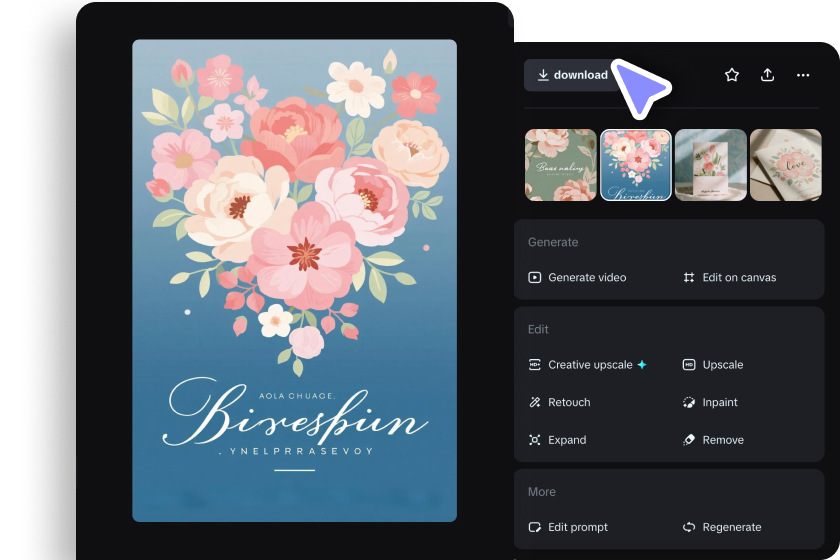This screenshot has width=840, height=560.
Task: Click the Expand frame icon
Action: (535, 440)
